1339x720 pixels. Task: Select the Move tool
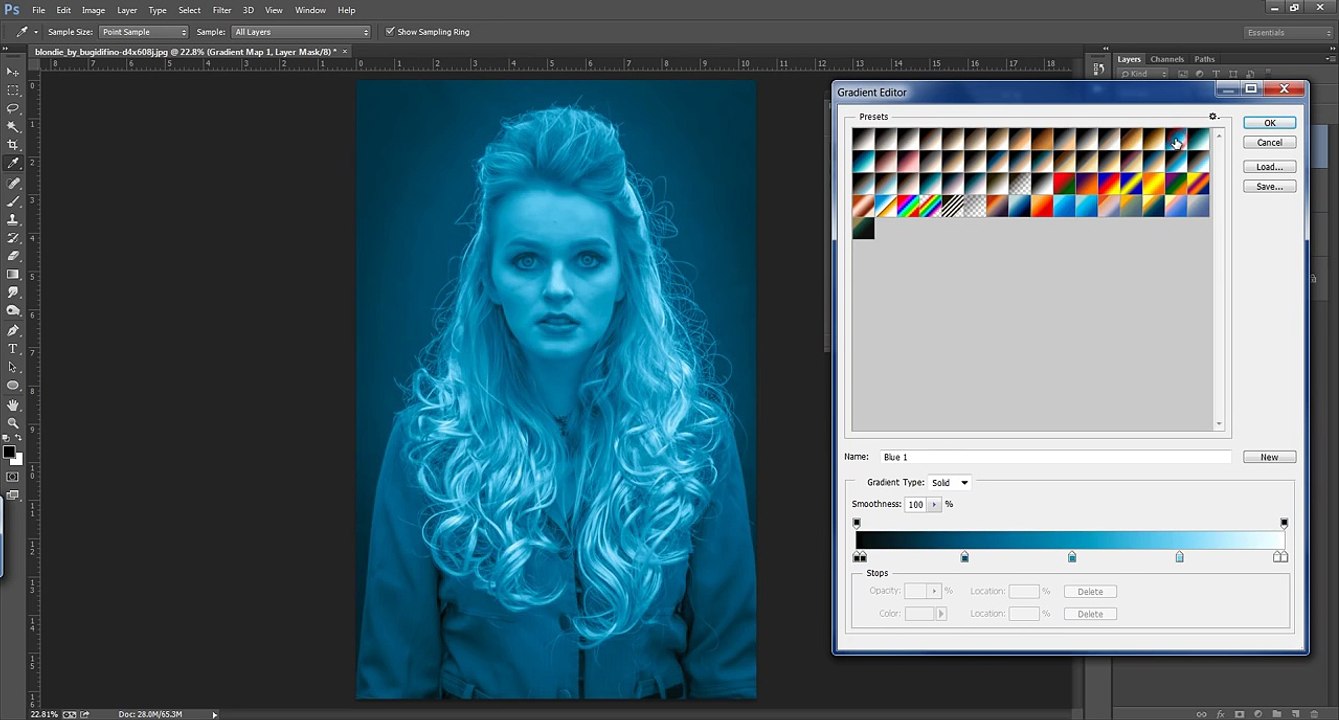point(13,72)
